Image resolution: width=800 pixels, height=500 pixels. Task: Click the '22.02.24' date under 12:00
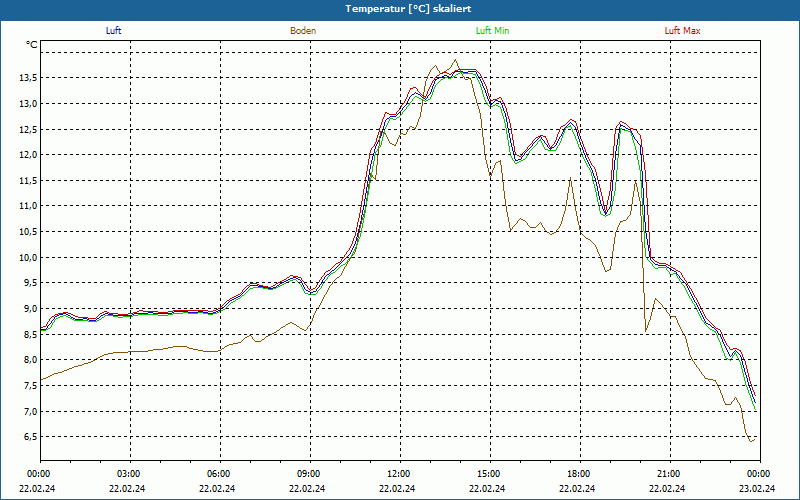tap(397, 488)
